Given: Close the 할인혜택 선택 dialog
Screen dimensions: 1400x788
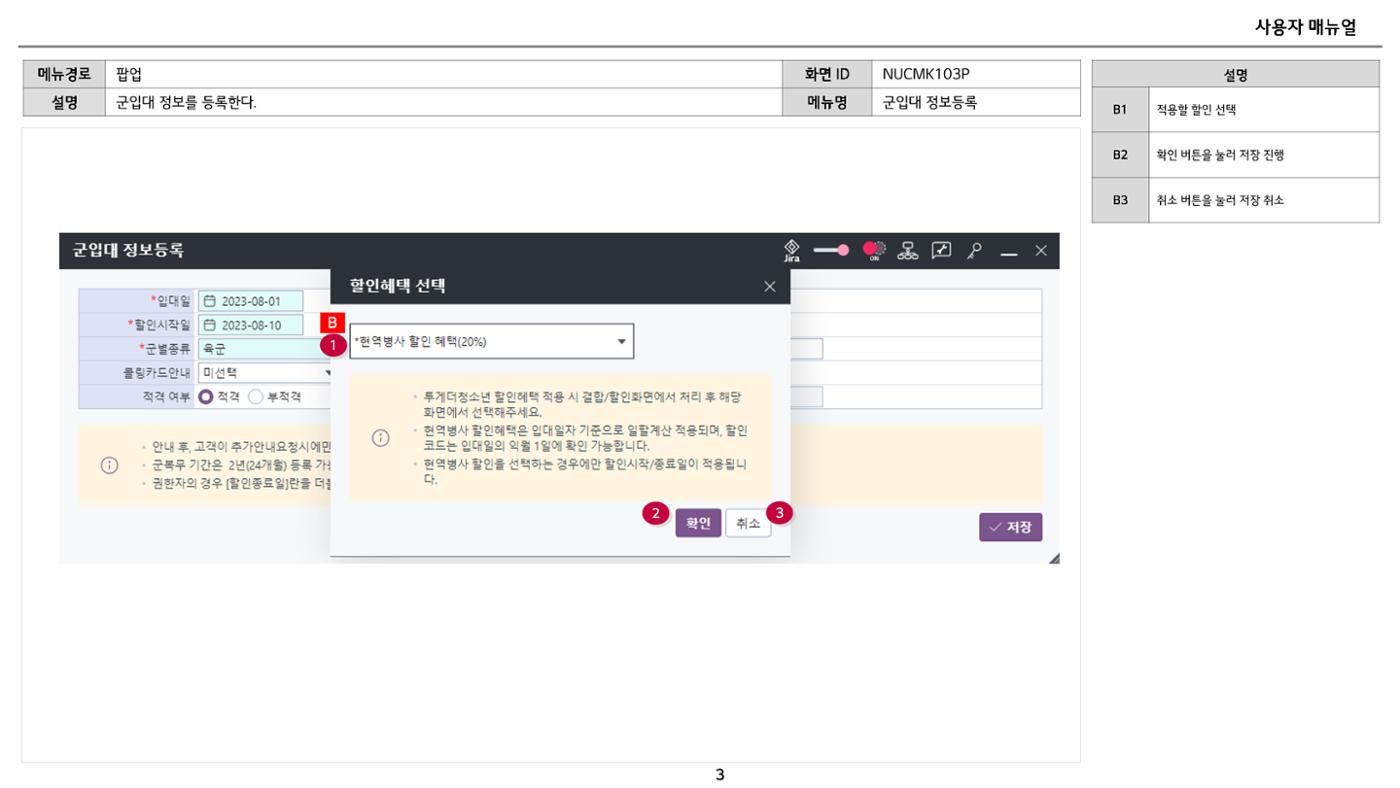Looking at the screenshot, I should coord(769,287).
